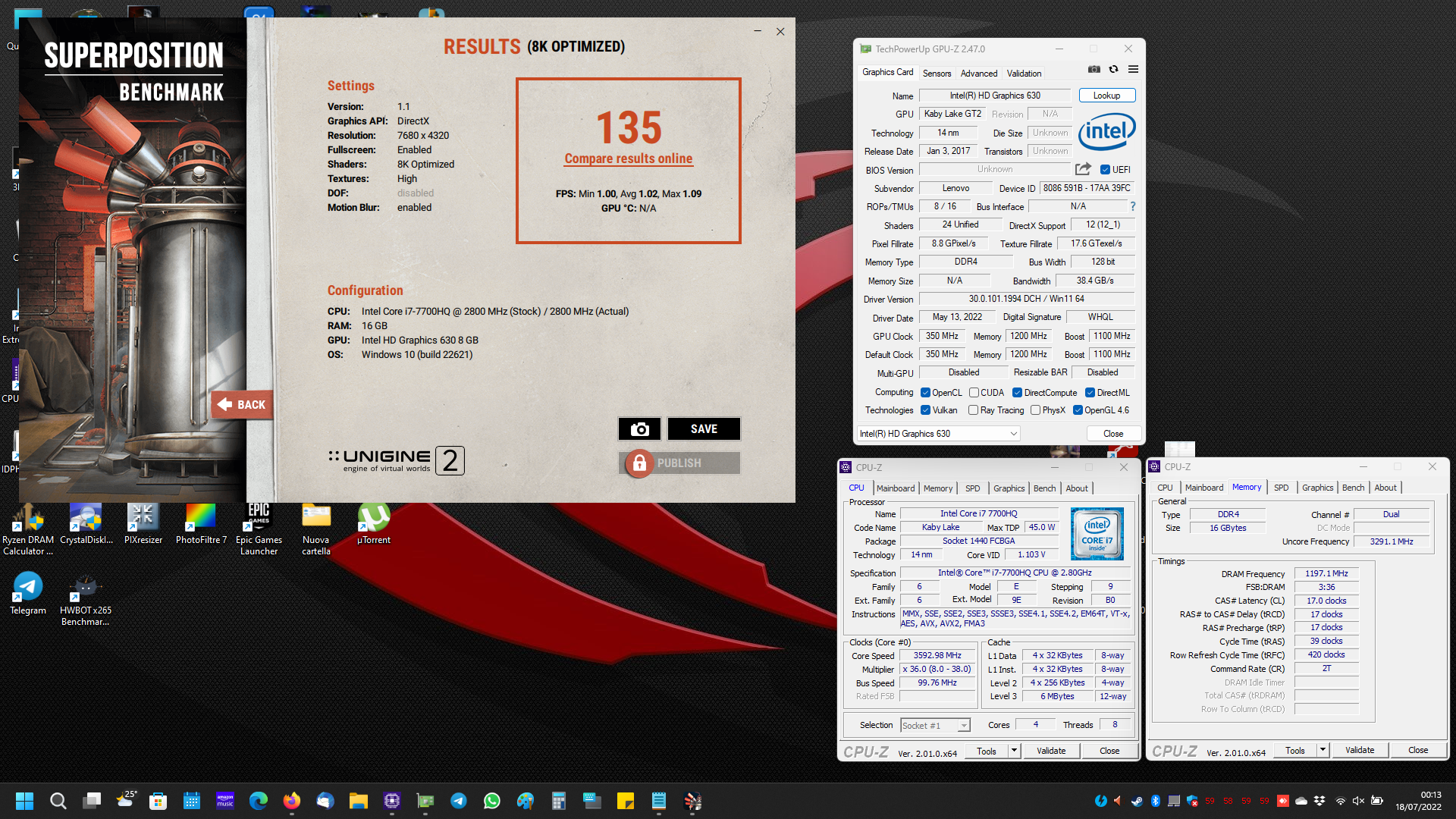1456x819 pixels.
Task: Toggle the UEFI checkbox in GPU-Z
Action: click(x=1105, y=170)
